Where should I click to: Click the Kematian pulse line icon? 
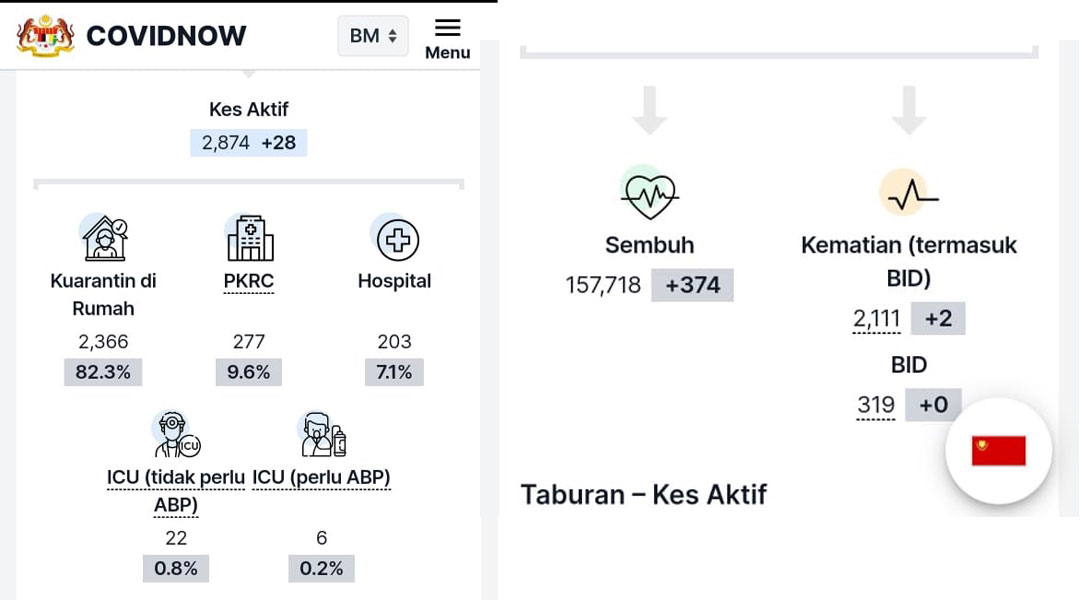910,193
